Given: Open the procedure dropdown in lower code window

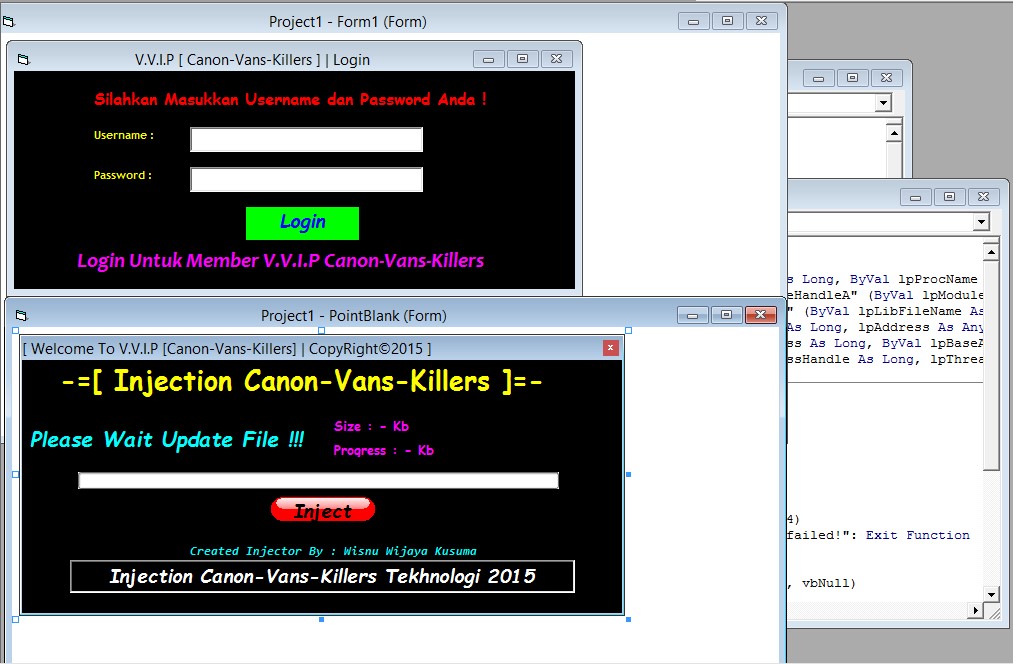Looking at the screenshot, I should pyautogui.click(x=981, y=222).
